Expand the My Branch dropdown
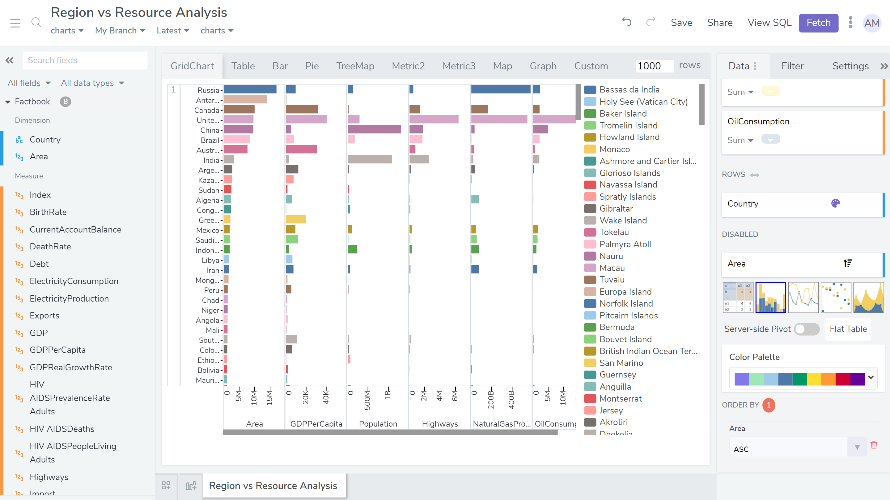The image size is (890, 500). coord(119,31)
